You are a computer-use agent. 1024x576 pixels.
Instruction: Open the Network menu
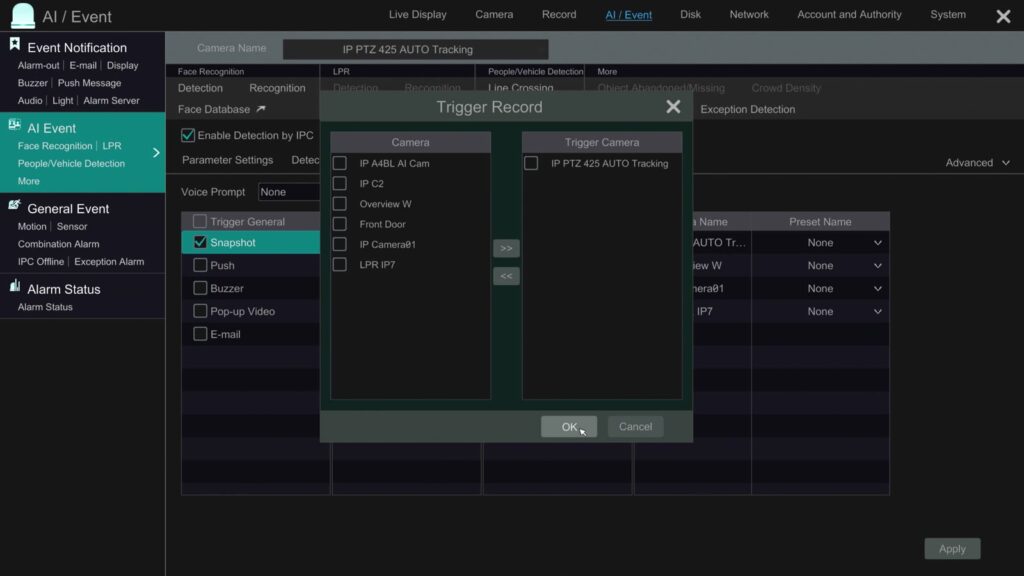749,14
